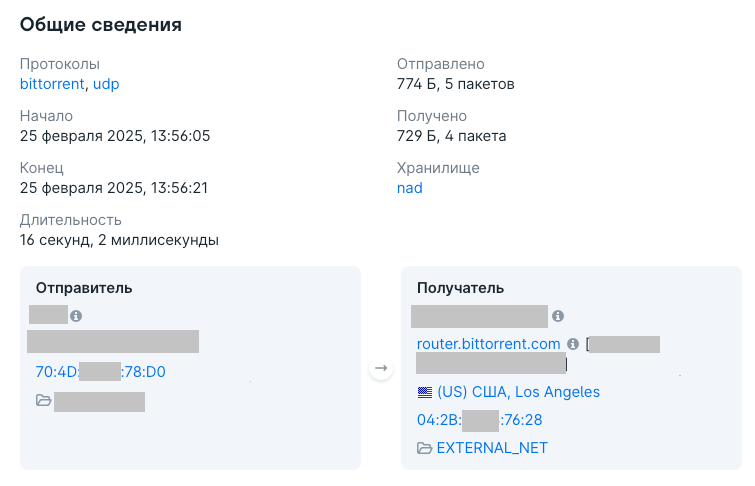This screenshot has height=486, width=755.
Task: Click the Общие сведения heading
Action: coord(101,25)
